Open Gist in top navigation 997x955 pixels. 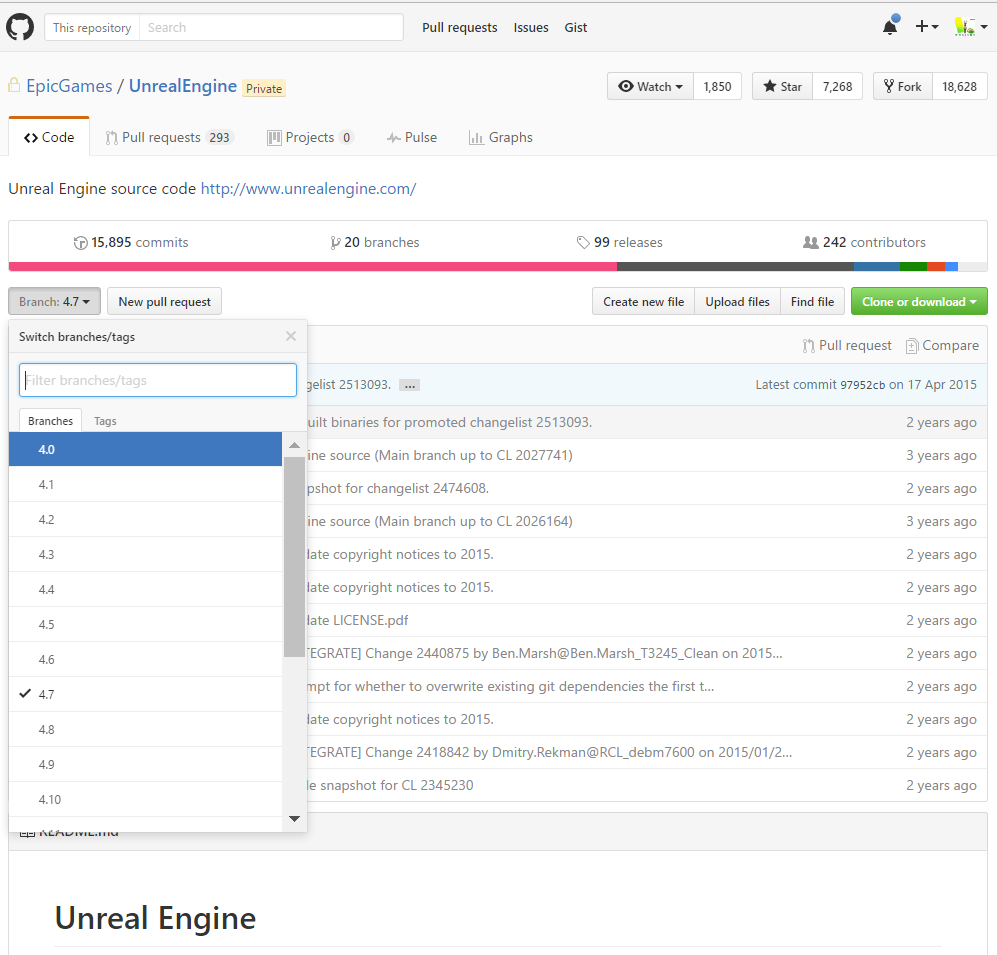(x=575, y=27)
